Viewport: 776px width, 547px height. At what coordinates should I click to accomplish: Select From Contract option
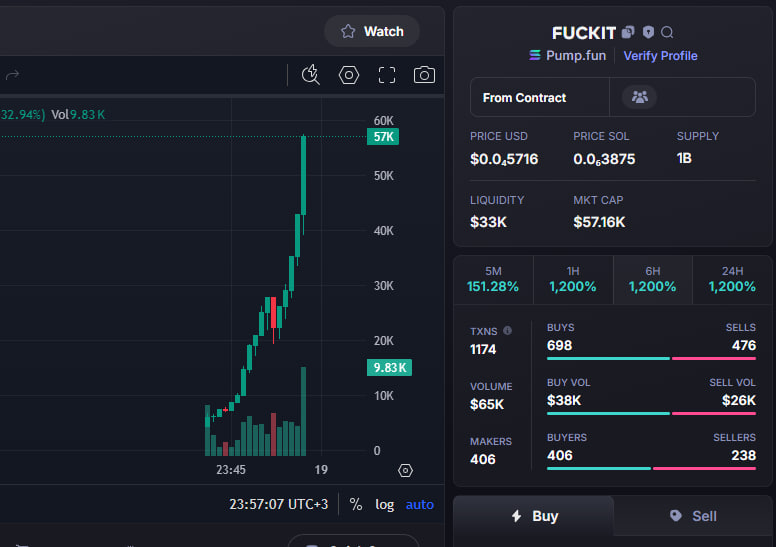[539, 98]
